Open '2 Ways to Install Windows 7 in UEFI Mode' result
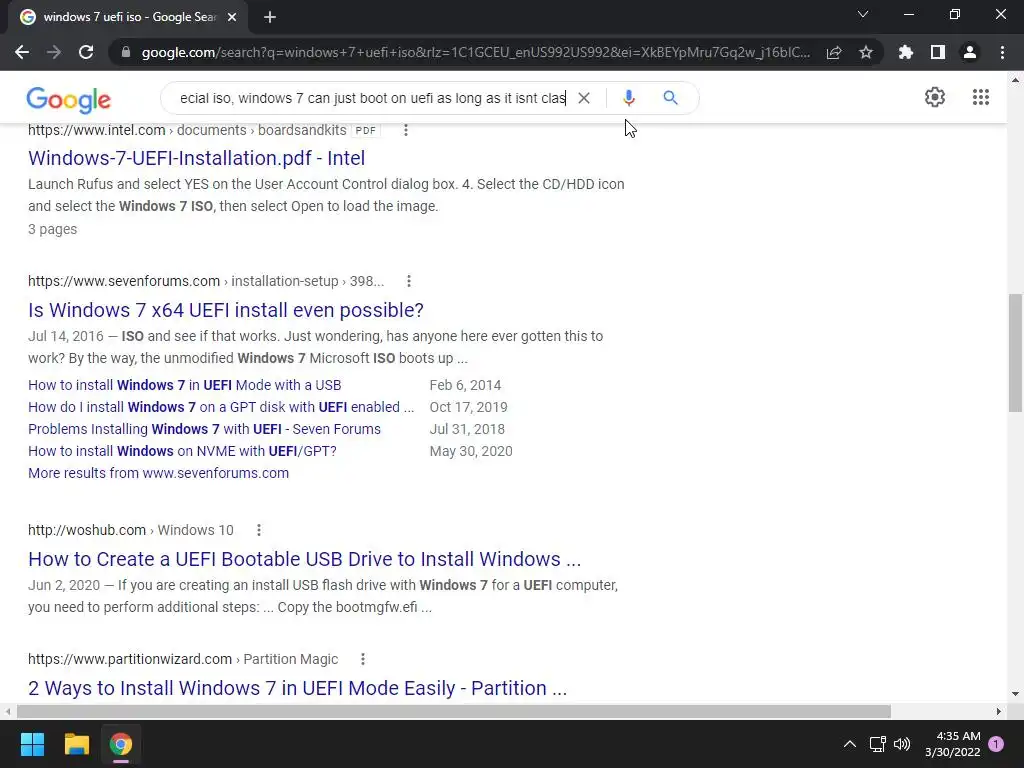Viewport: 1024px width, 768px height. click(x=298, y=688)
